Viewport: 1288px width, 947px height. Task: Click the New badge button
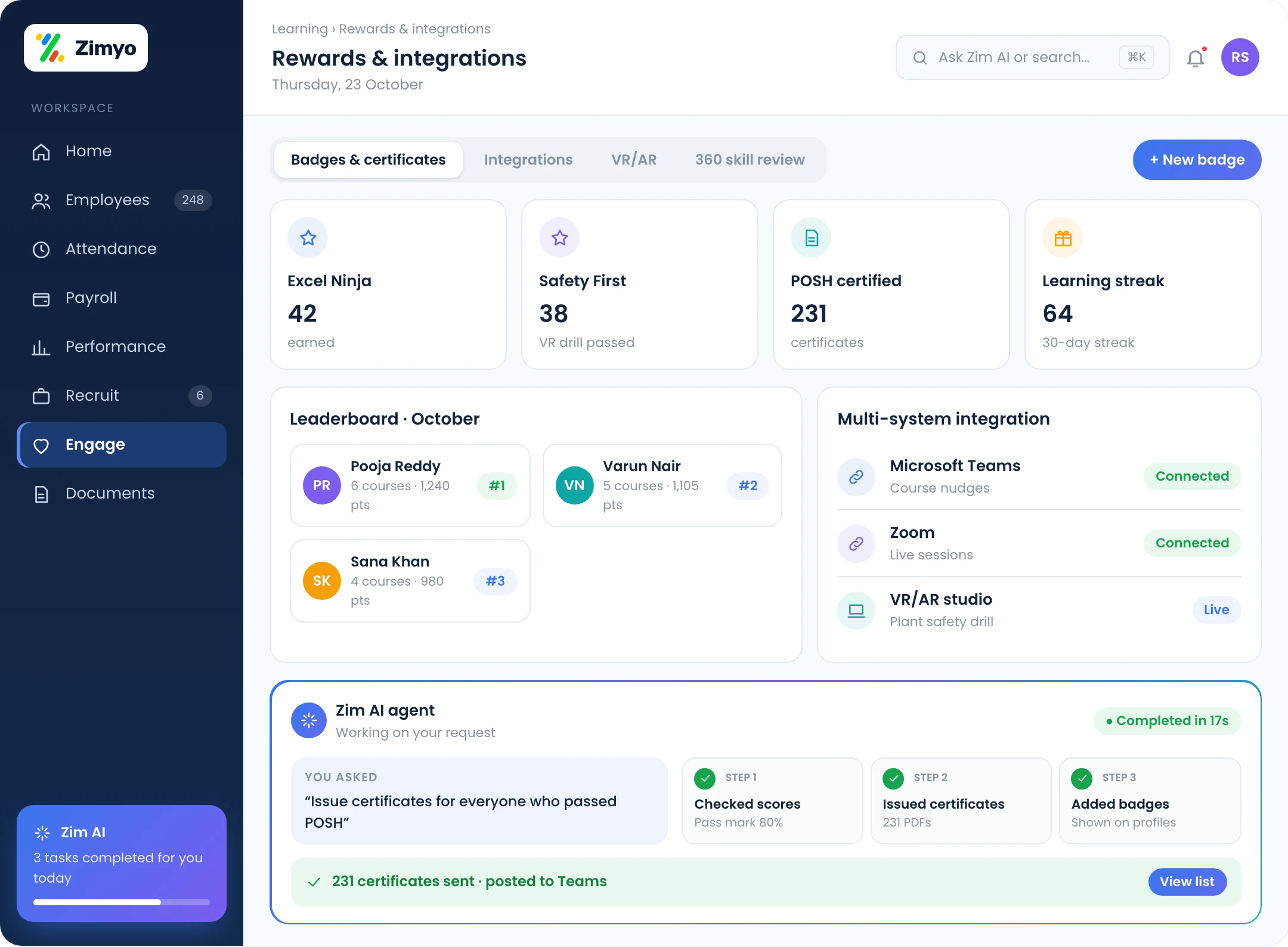pyautogui.click(x=1197, y=160)
